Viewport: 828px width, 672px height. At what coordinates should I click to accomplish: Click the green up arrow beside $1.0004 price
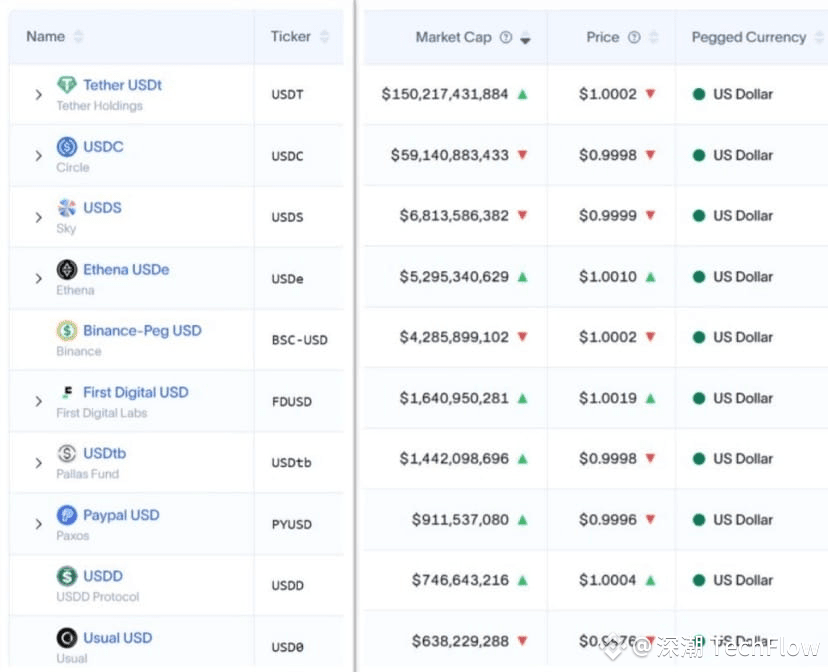click(x=650, y=581)
